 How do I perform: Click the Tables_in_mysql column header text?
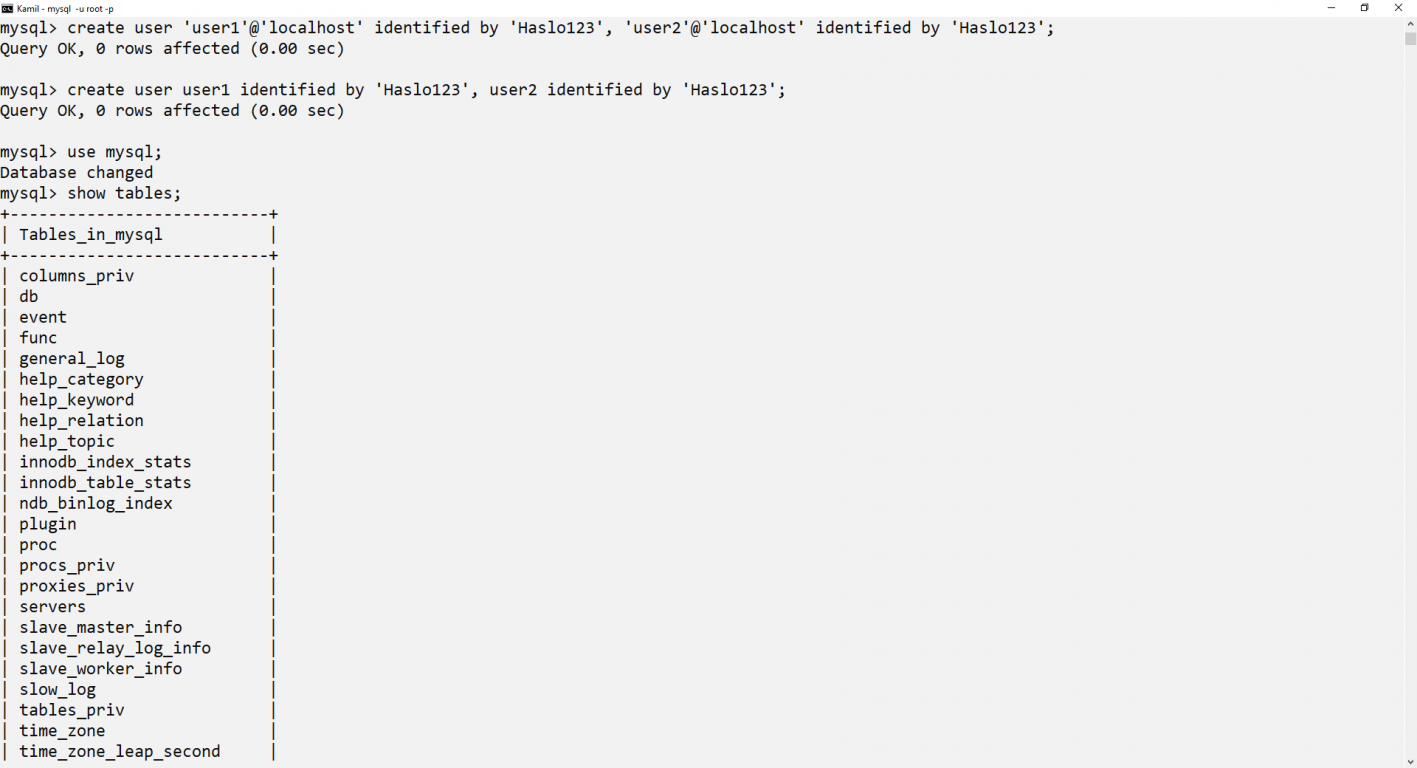click(x=91, y=235)
